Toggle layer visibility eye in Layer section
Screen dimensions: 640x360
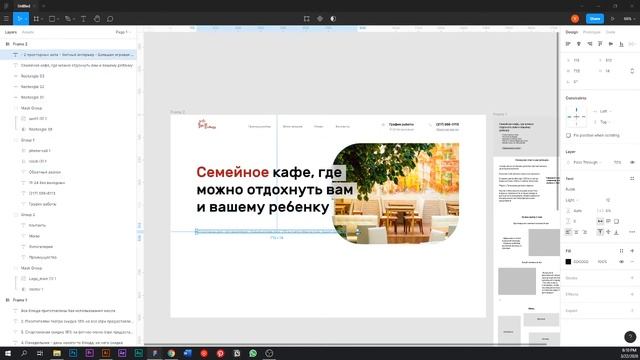[x=632, y=162]
